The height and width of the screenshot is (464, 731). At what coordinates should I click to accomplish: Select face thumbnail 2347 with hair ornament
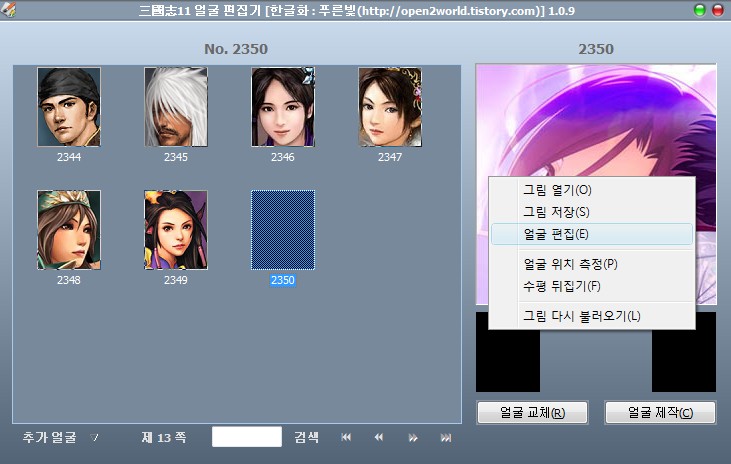click(x=390, y=107)
